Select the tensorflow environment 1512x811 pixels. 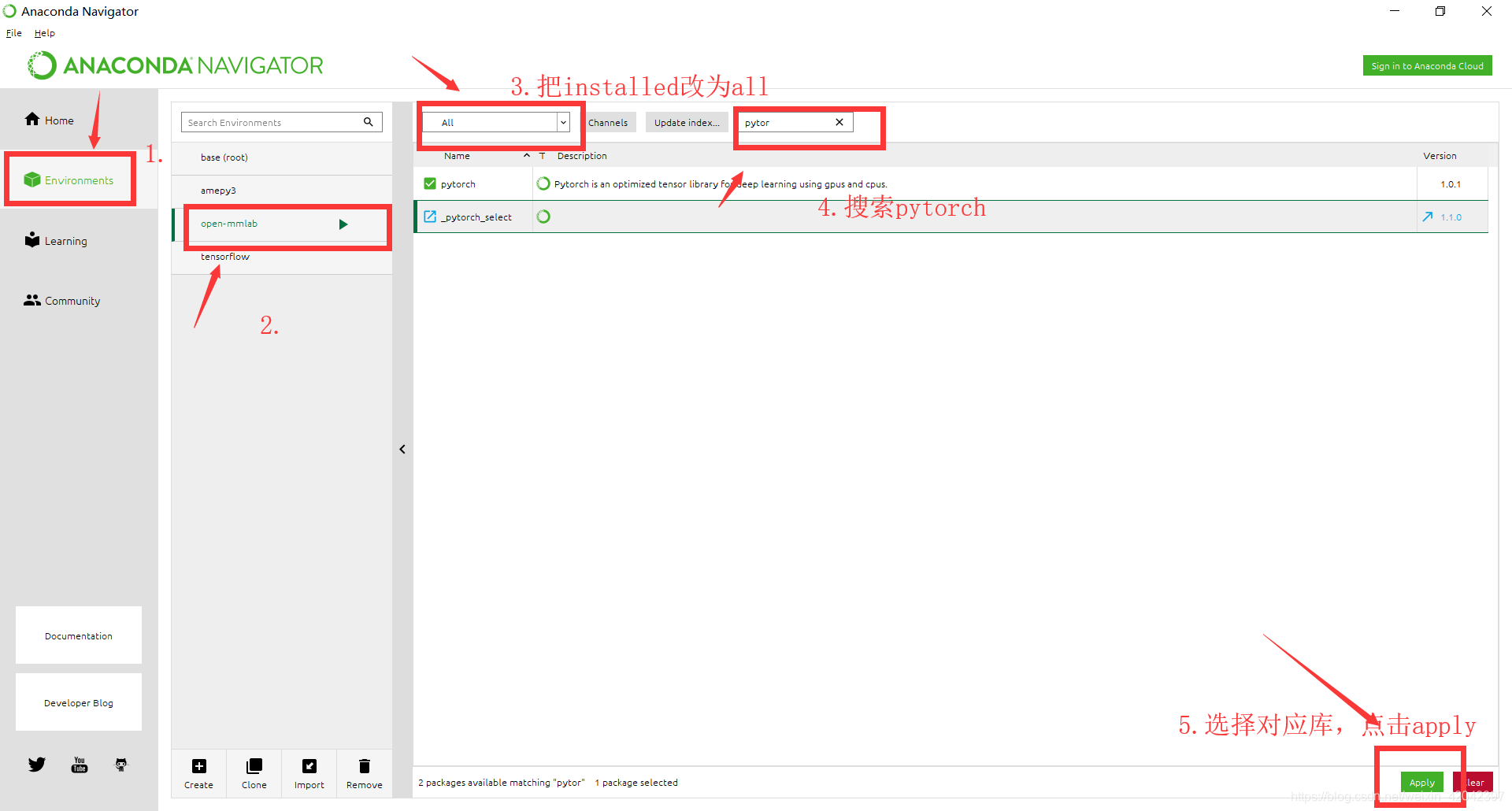tap(282, 257)
